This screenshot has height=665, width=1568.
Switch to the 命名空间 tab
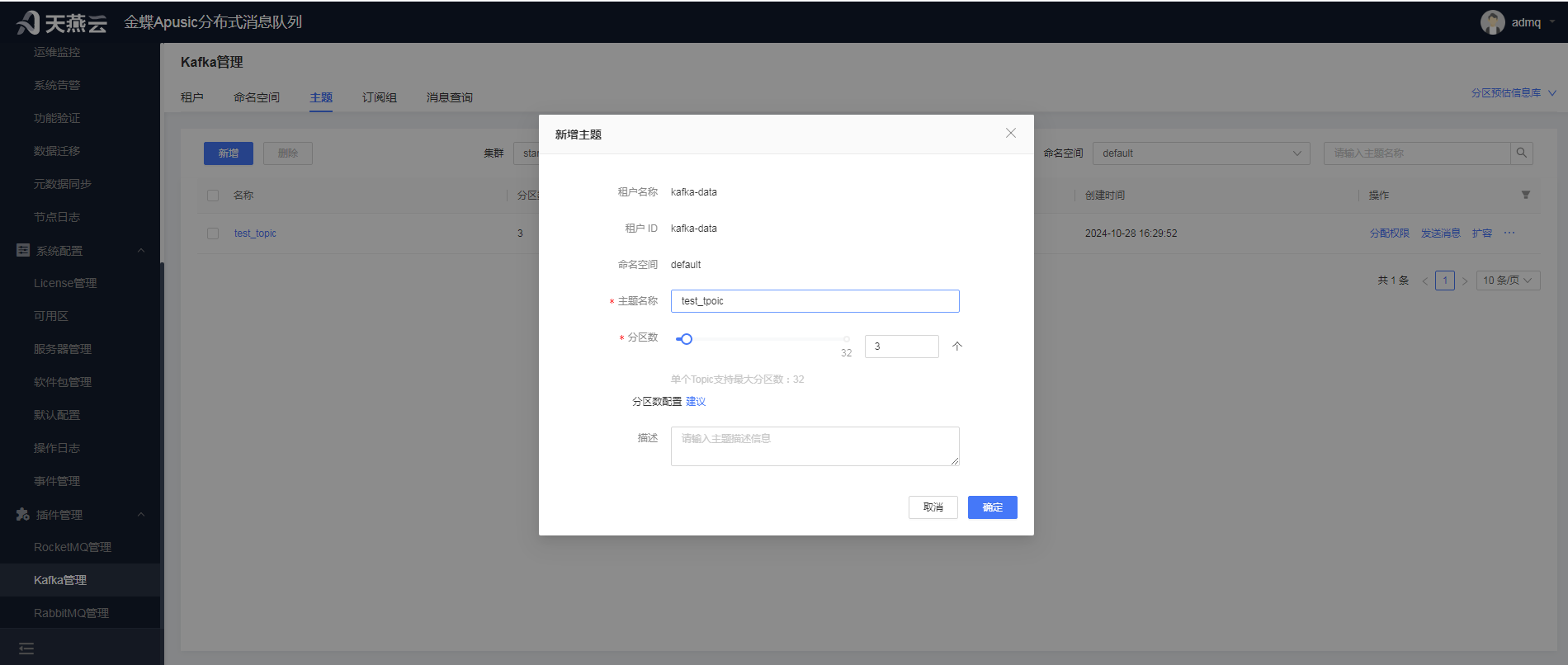pyautogui.click(x=257, y=97)
